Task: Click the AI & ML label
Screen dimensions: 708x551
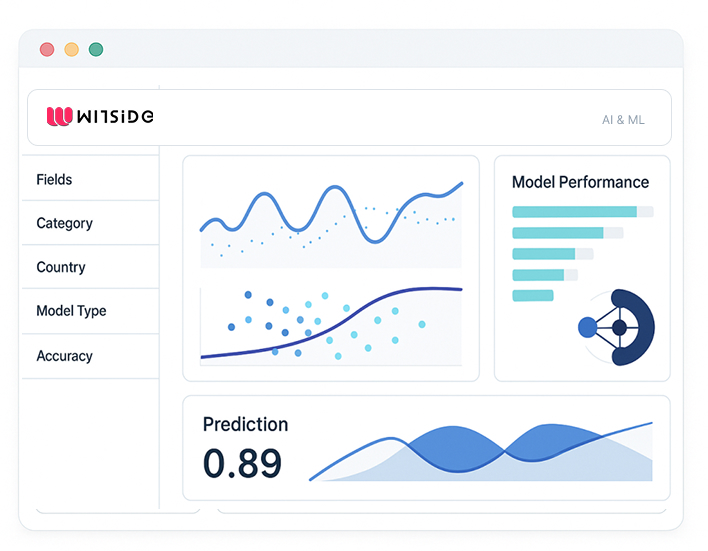Action: (623, 120)
